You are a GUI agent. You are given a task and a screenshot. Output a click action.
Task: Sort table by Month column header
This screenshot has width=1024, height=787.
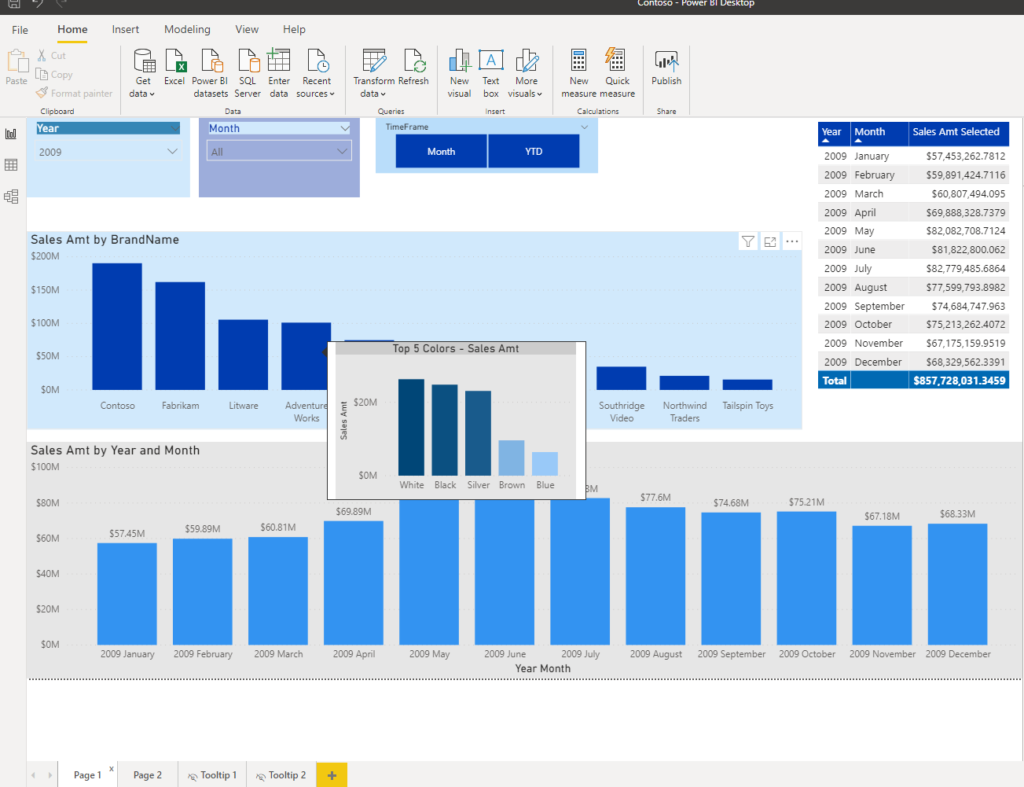[x=878, y=133]
